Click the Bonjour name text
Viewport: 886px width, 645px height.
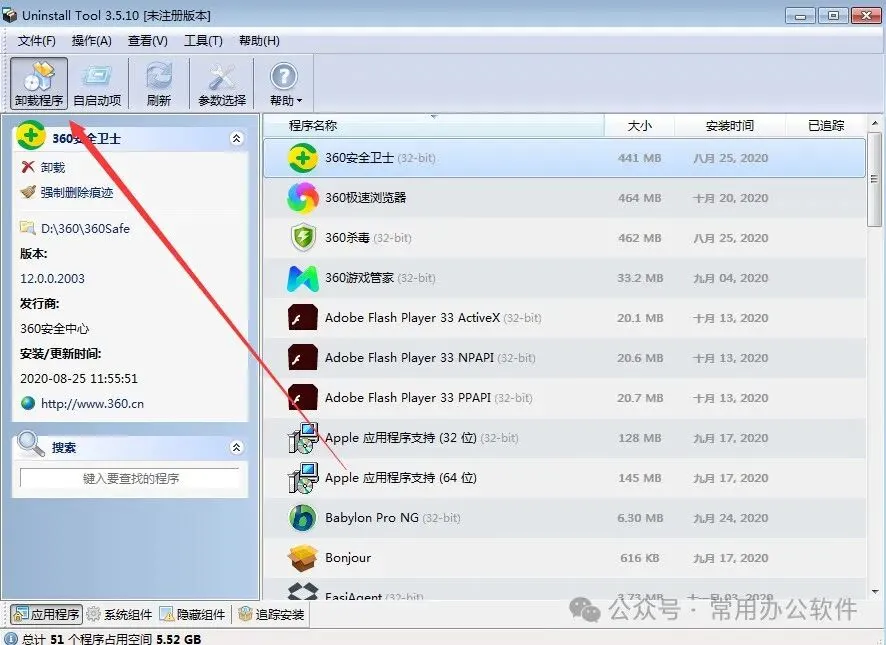(348, 558)
